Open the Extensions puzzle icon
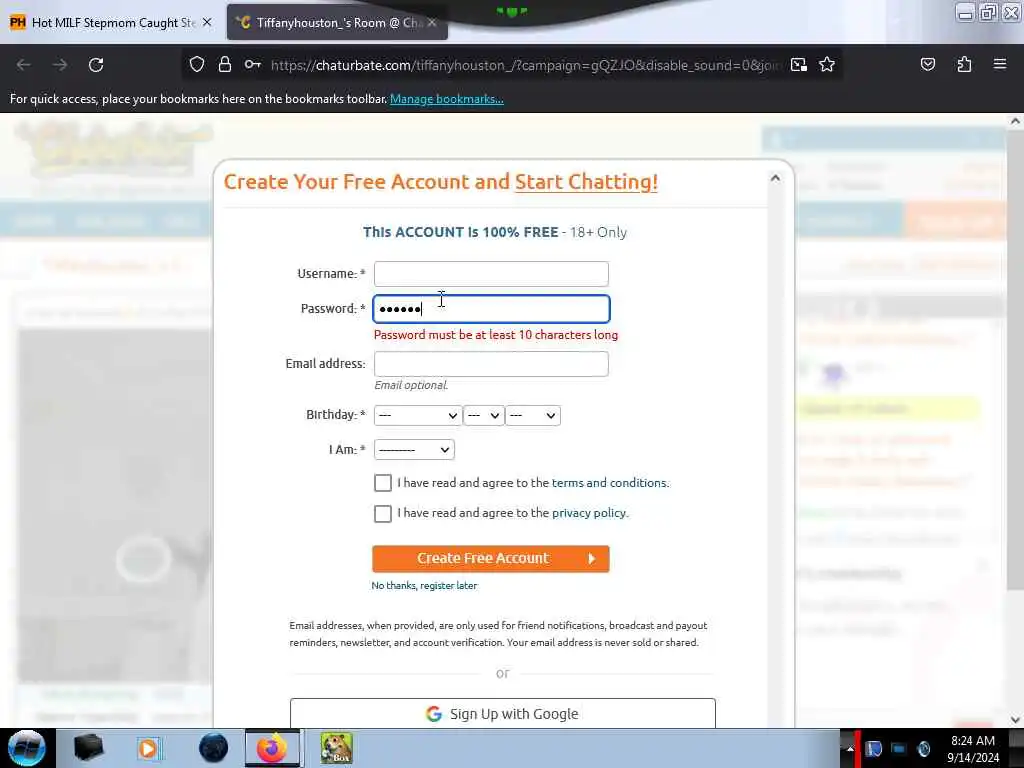 (964, 65)
